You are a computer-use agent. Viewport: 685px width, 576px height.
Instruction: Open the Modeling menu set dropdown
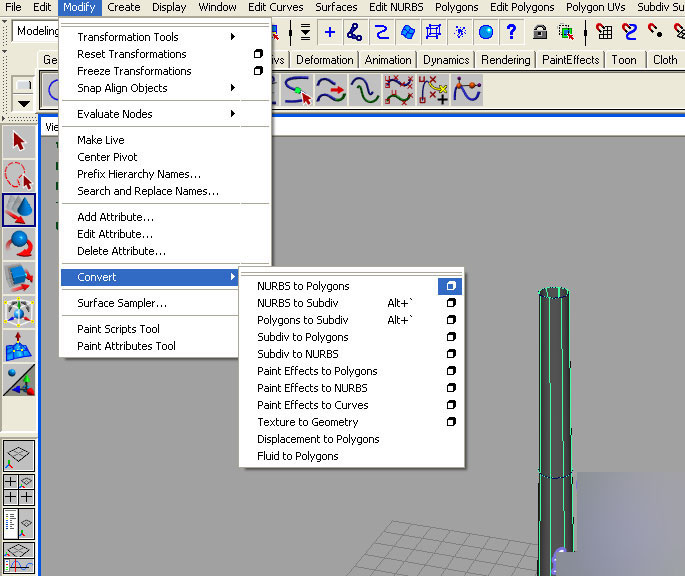click(35, 31)
